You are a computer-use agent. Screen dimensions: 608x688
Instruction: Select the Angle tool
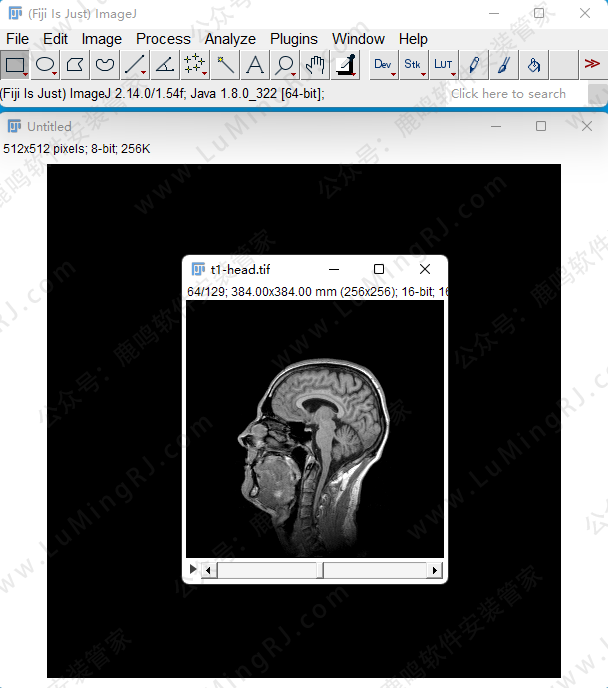coord(165,65)
